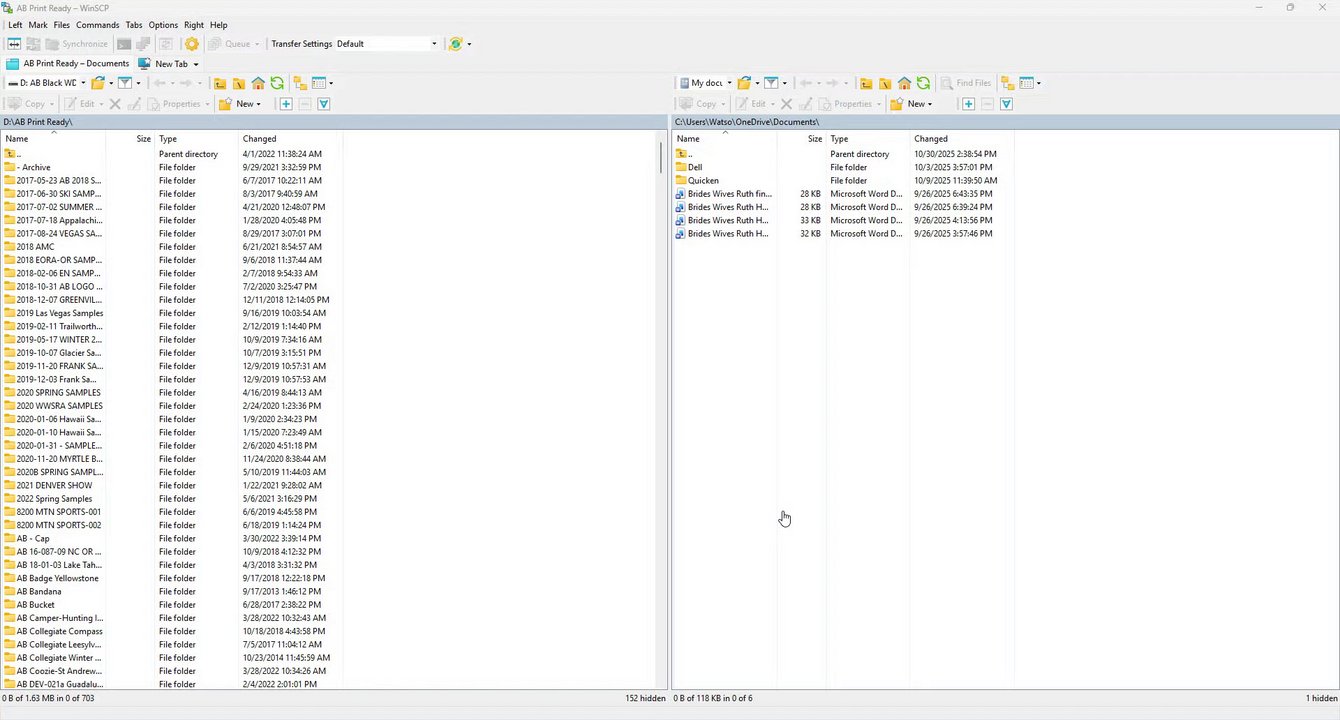Click the view style icon in right panel toolbar
Image resolution: width=1340 pixels, height=720 pixels.
pyautogui.click(x=1026, y=83)
